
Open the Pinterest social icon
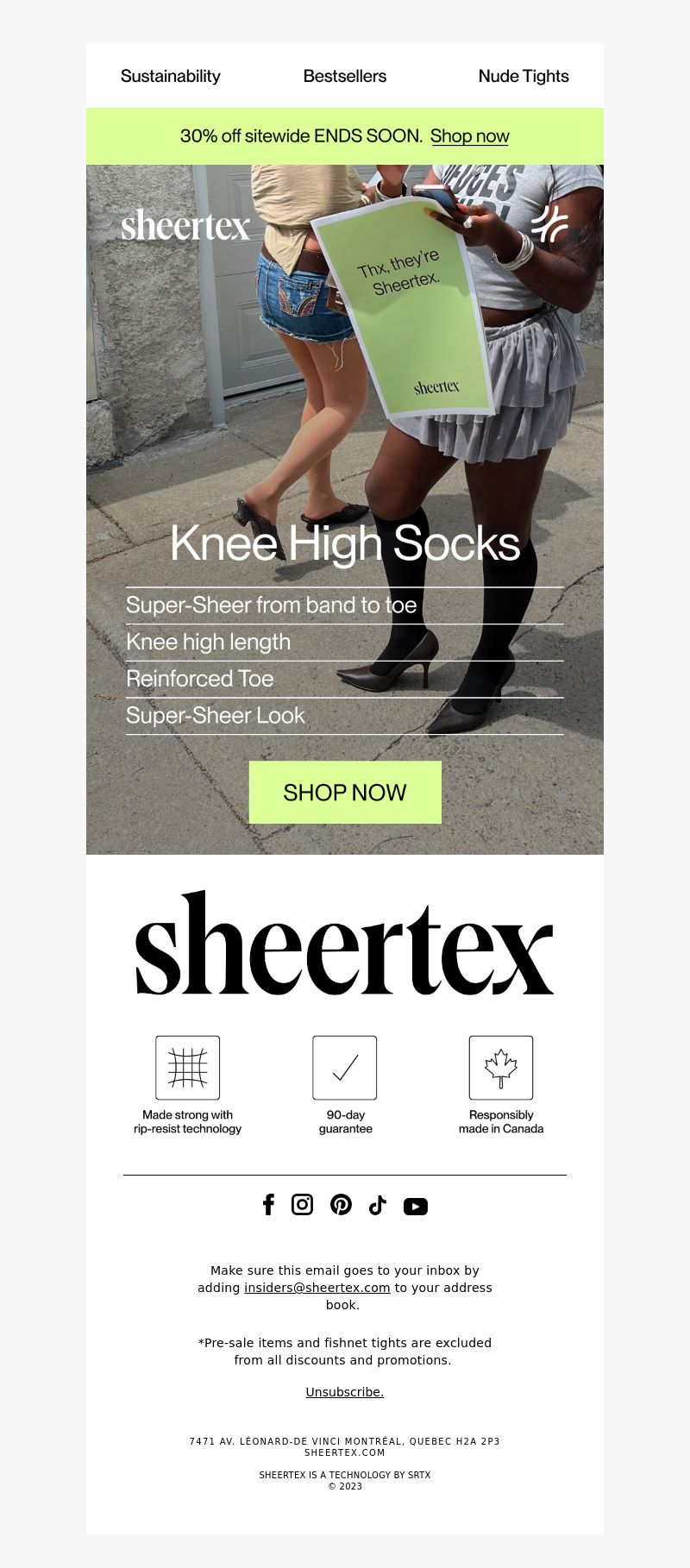pos(341,1205)
